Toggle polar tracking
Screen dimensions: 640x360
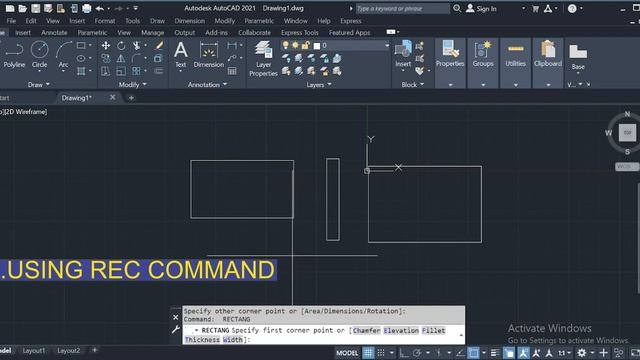(x=417, y=353)
